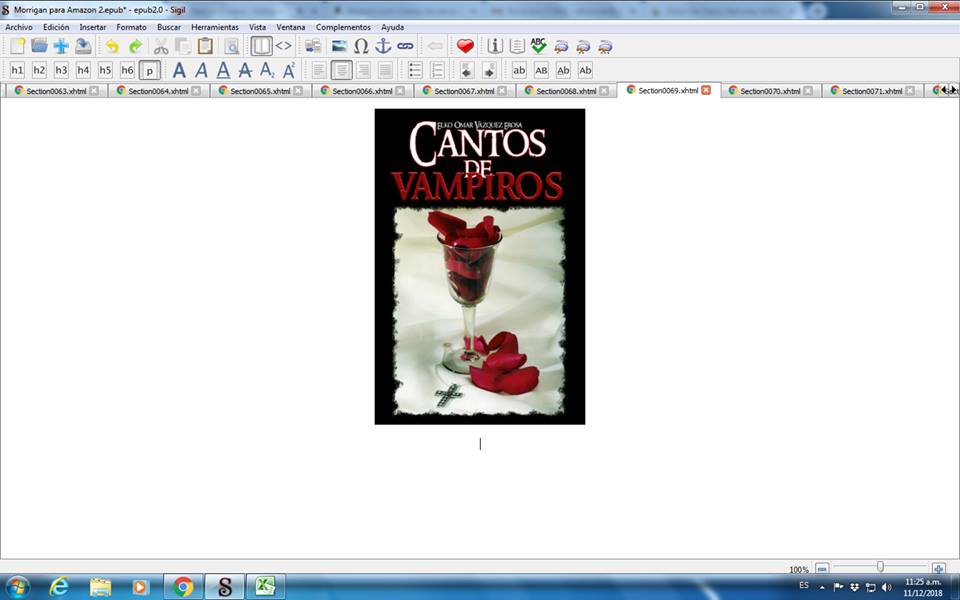This screenshot has height=600, width=960.
Task: Open the Metadata Editor info icon
Action: [x=495, y=46]
